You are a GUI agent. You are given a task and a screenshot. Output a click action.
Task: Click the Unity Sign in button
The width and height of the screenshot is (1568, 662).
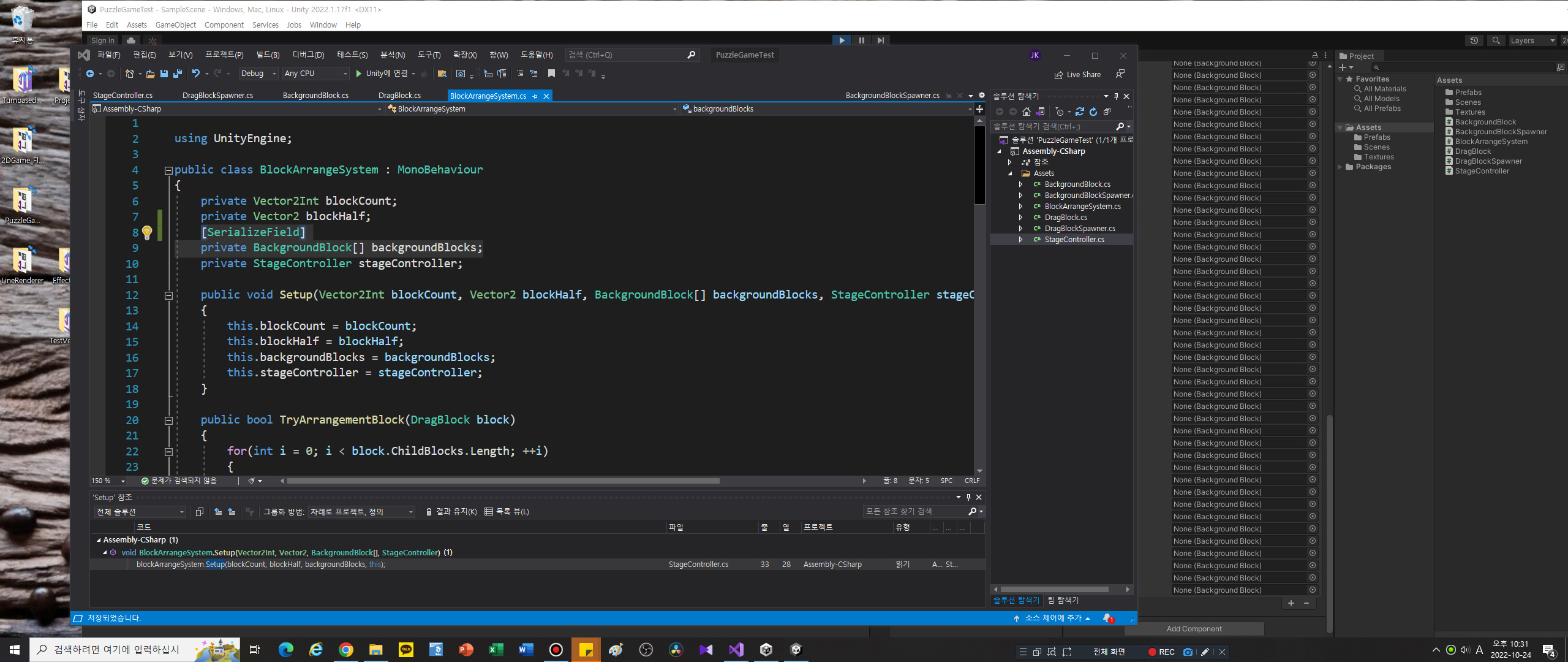coord(103,40)
